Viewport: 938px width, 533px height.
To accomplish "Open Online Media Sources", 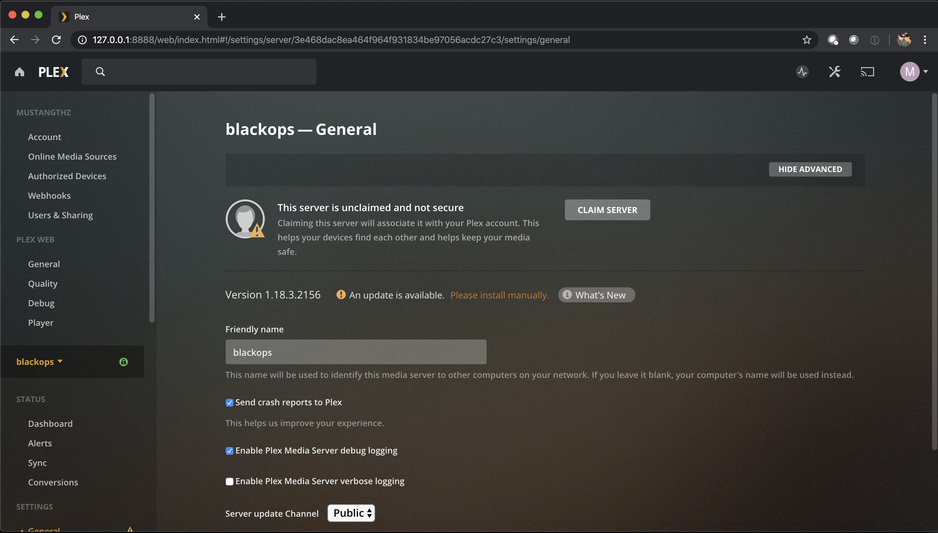I will [x=72, y=157].
